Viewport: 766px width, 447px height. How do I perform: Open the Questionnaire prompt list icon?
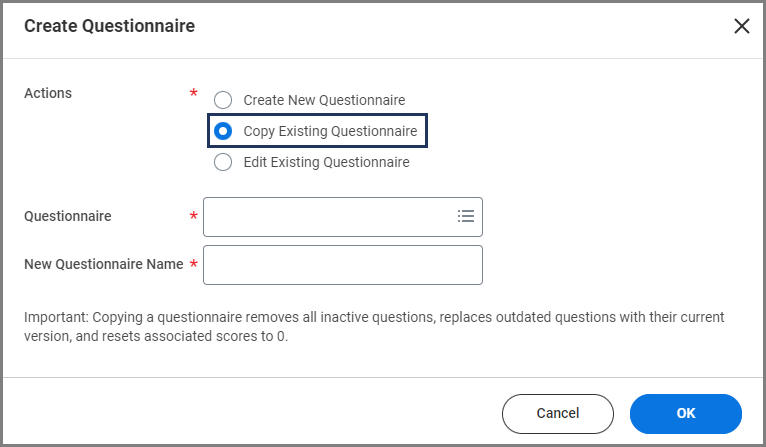click(x=465, y=216)
